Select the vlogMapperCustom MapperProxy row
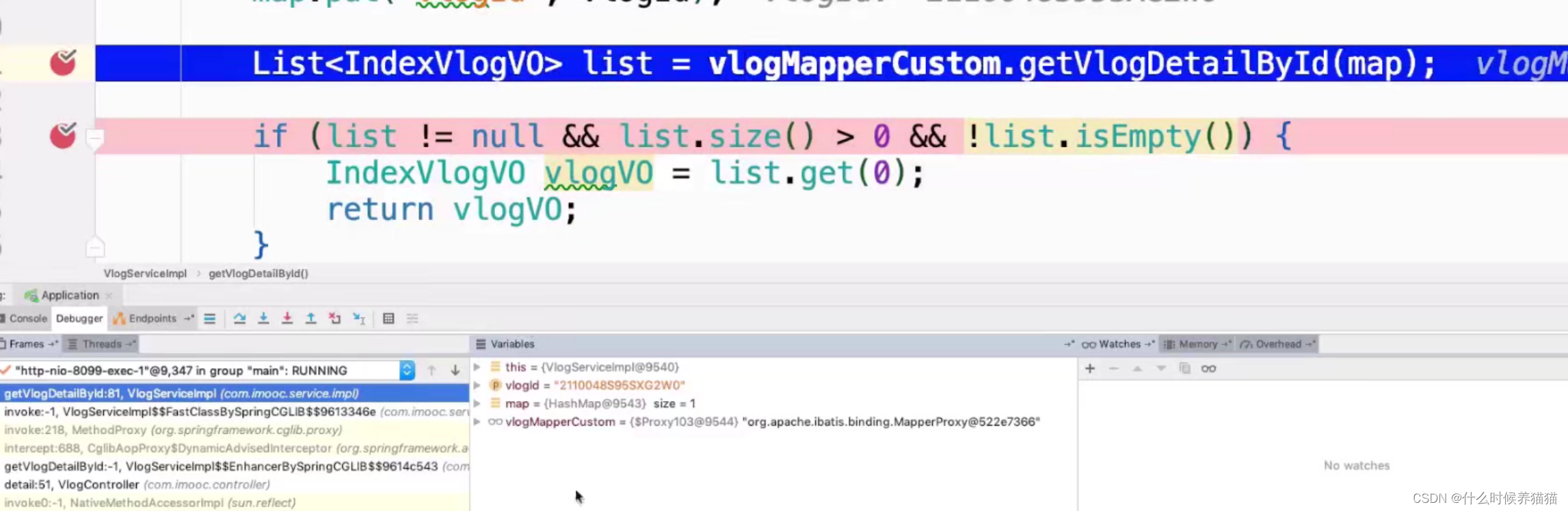Image resolution: width=1568 pixels, height=511 pixels. click(x=773, y=422)
